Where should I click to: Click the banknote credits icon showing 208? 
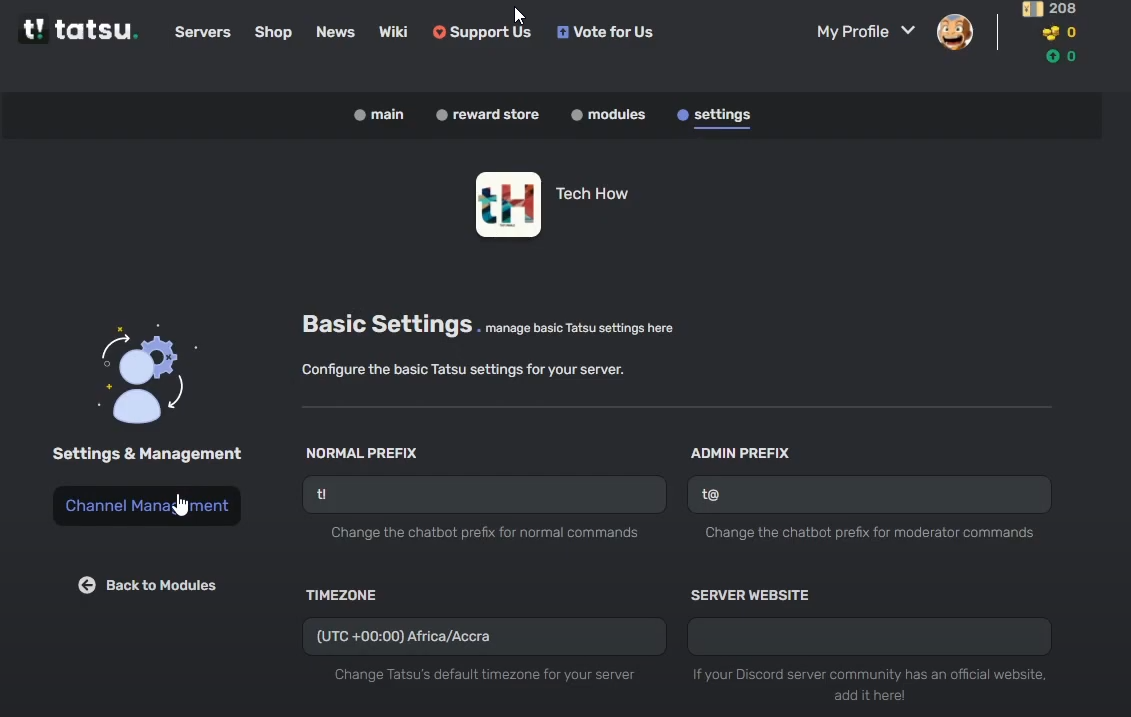click(1033, 9)
